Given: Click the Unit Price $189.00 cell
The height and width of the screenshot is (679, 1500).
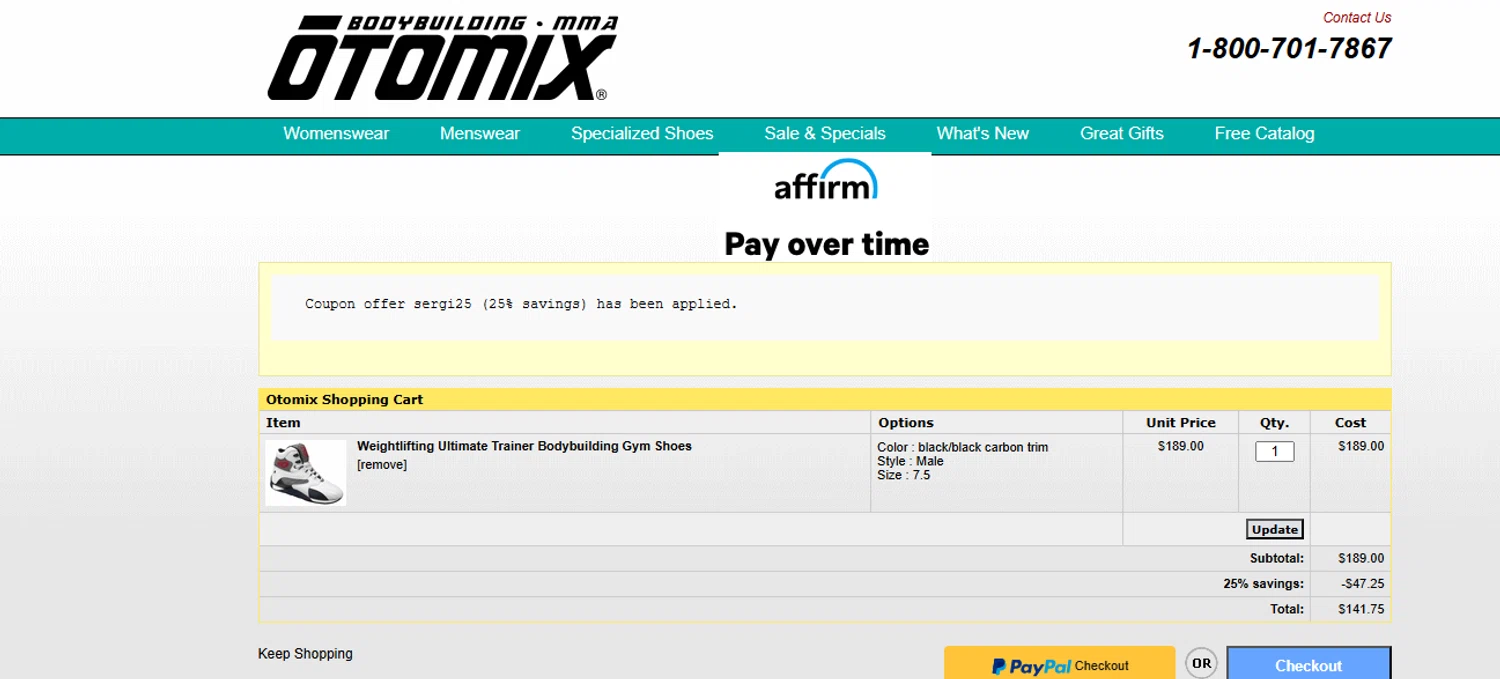Looking at the screenshot, I should point(1181,446).
